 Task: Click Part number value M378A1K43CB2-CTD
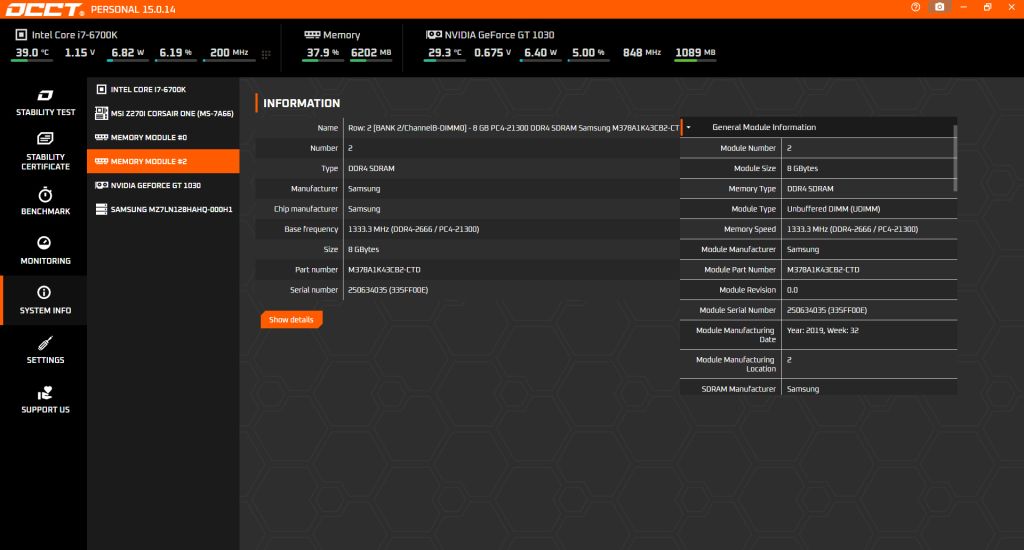(x=384, y=270)
